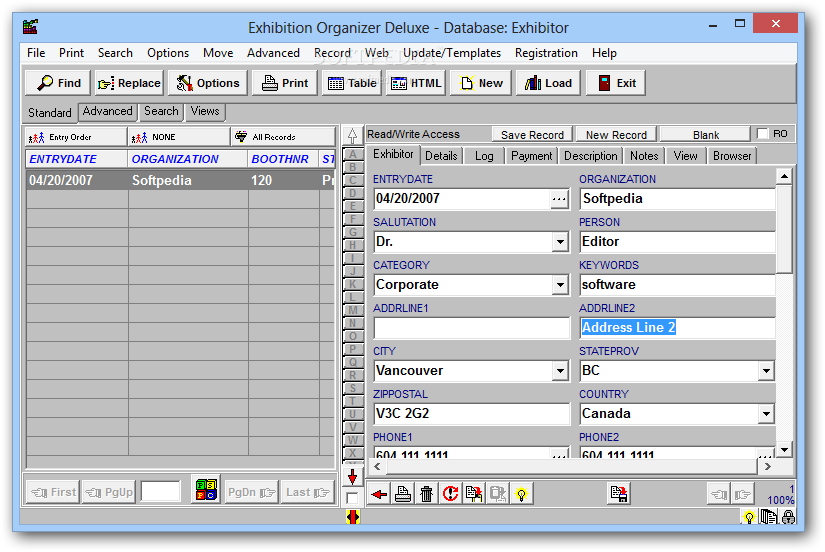Click the yellow light bulb tip icon

pyautogui.click(x=521, y=494)
